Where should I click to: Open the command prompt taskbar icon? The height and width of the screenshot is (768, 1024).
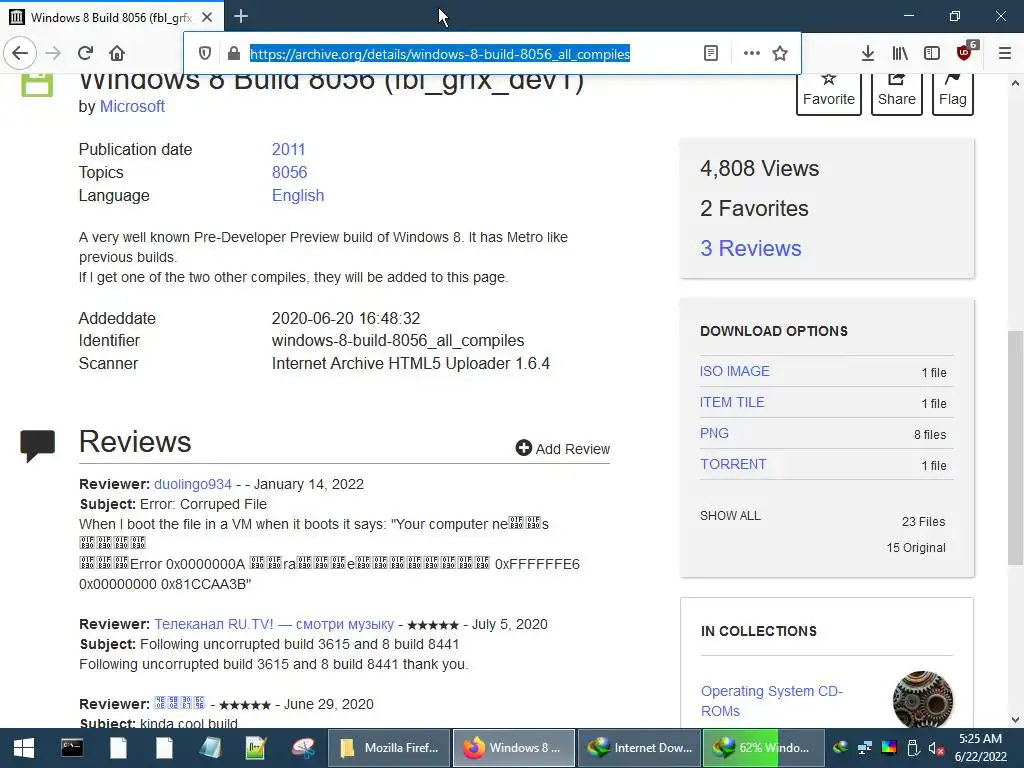[x=72, y=748]
